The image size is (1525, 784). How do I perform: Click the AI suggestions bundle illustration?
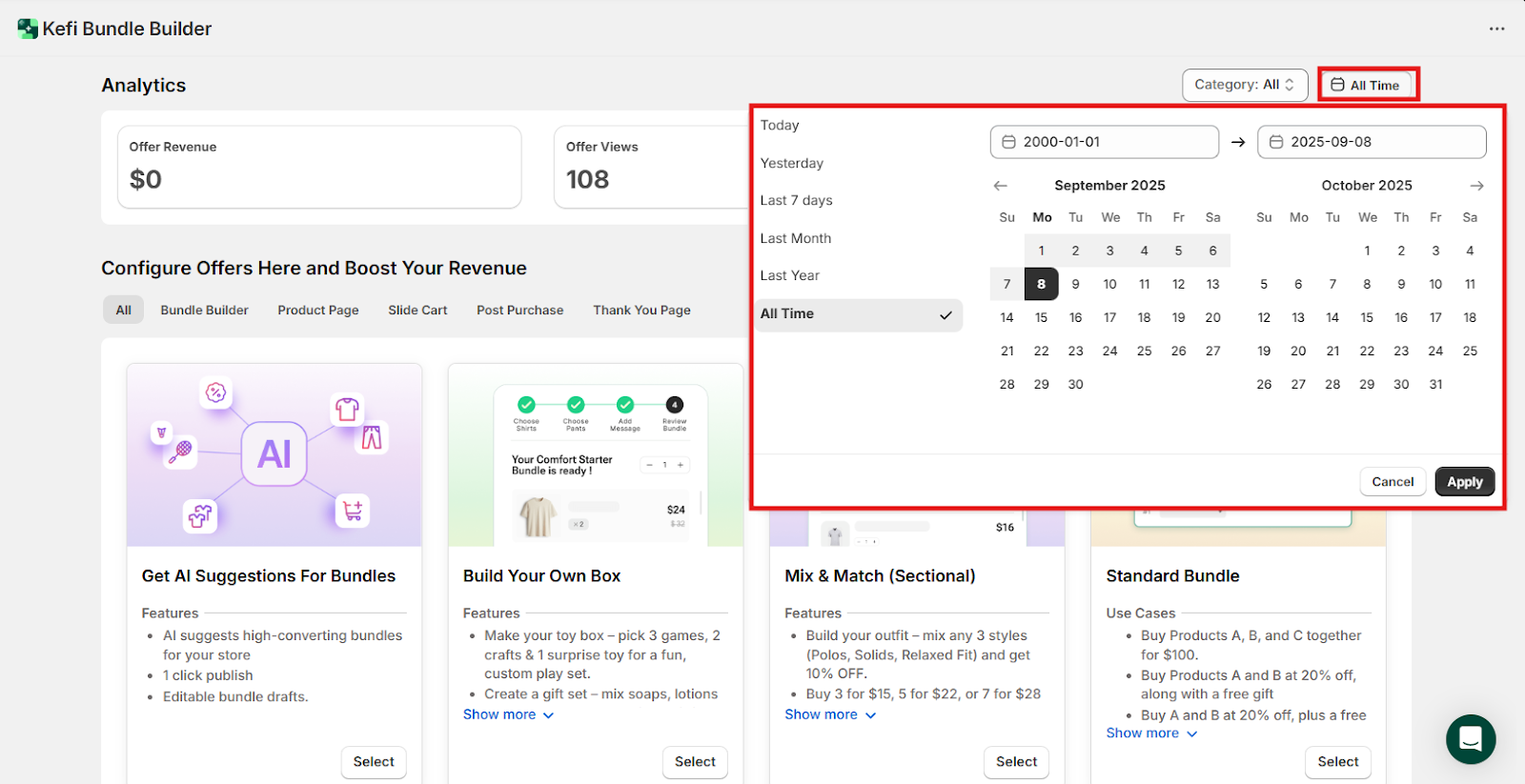pyautogui.click(x=274, y=454)
